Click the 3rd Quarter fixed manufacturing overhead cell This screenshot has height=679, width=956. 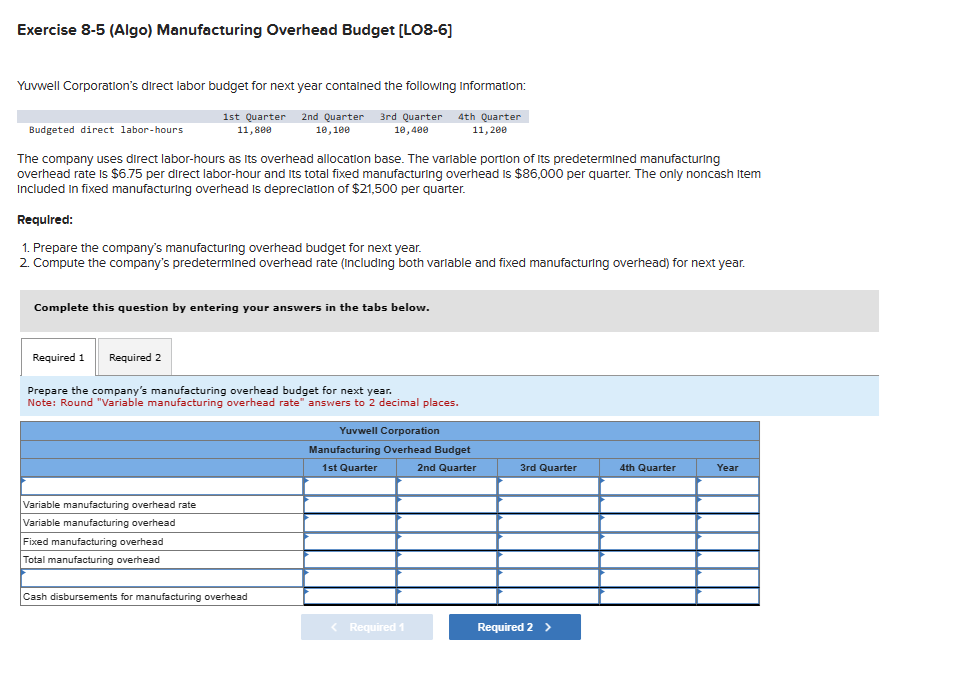tap(547, 541)
